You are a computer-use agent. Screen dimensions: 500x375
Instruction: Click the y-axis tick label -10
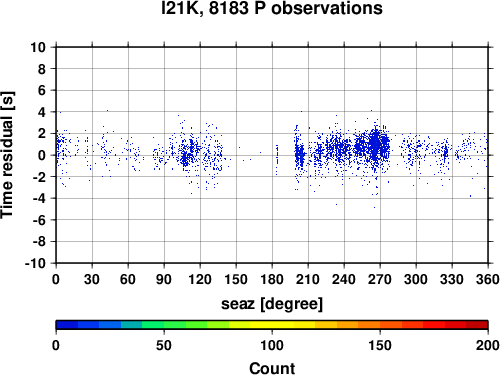(x=35, y=263)
